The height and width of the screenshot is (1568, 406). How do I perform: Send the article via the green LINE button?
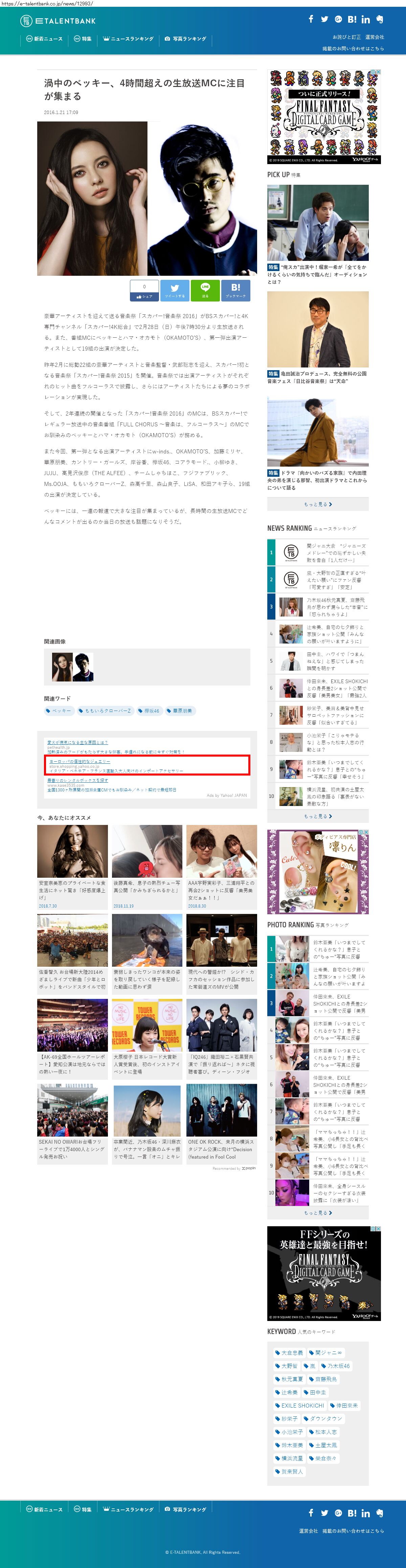(x=205, y=290)
